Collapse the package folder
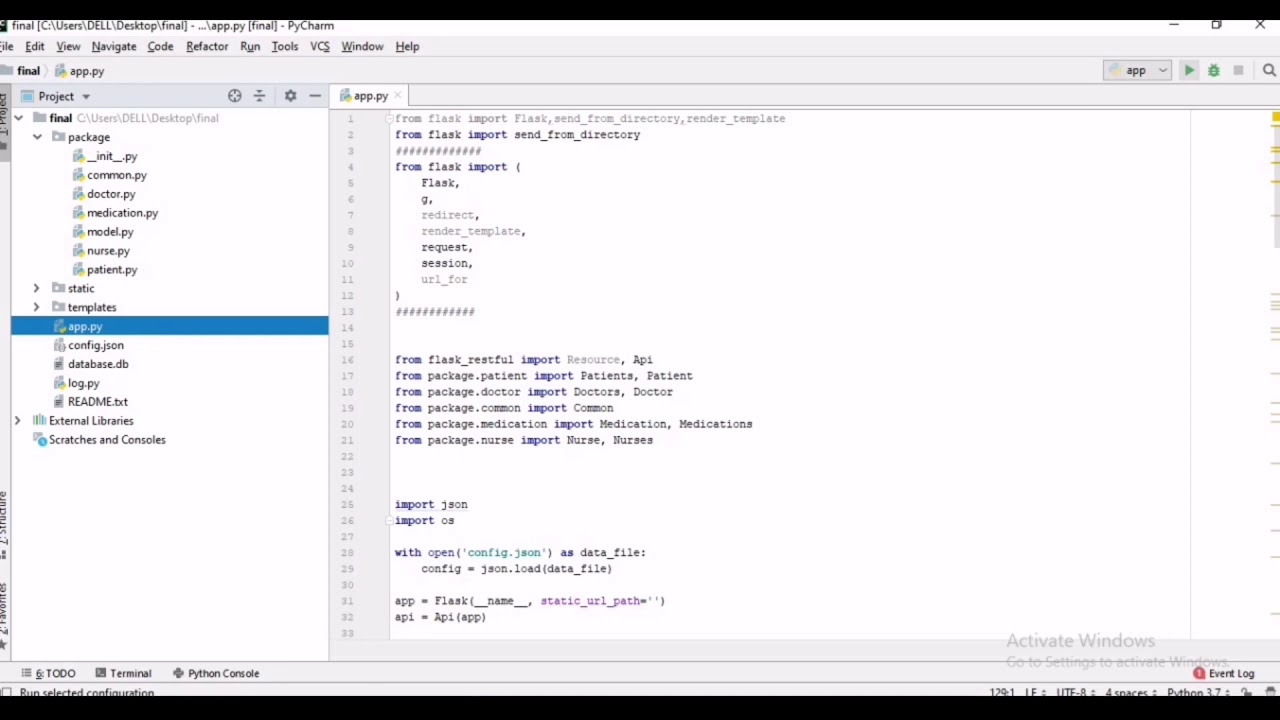This screenshot has height=720, width=1280. 37,137
